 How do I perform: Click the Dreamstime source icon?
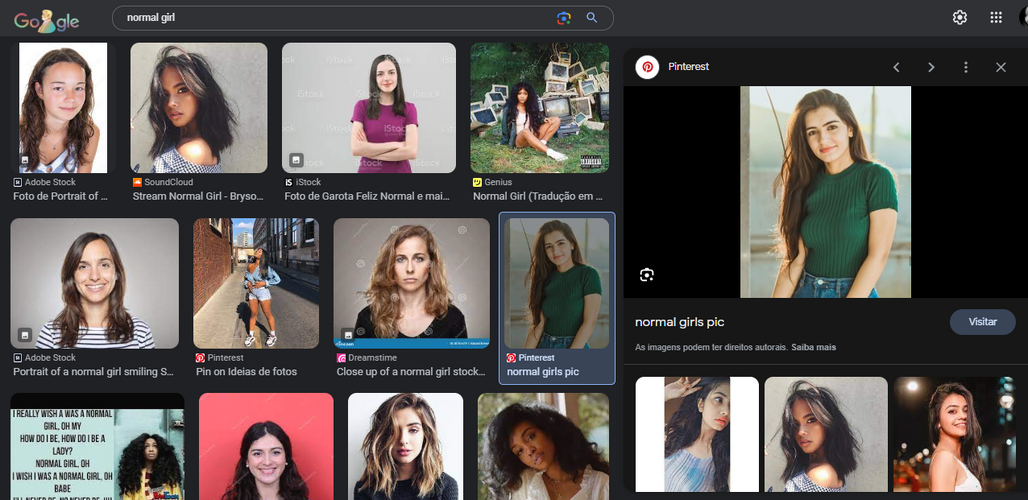coord(341,358)
